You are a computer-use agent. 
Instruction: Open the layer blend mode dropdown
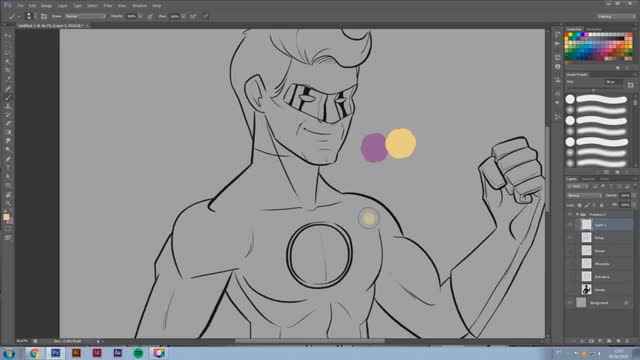(584, 196)
